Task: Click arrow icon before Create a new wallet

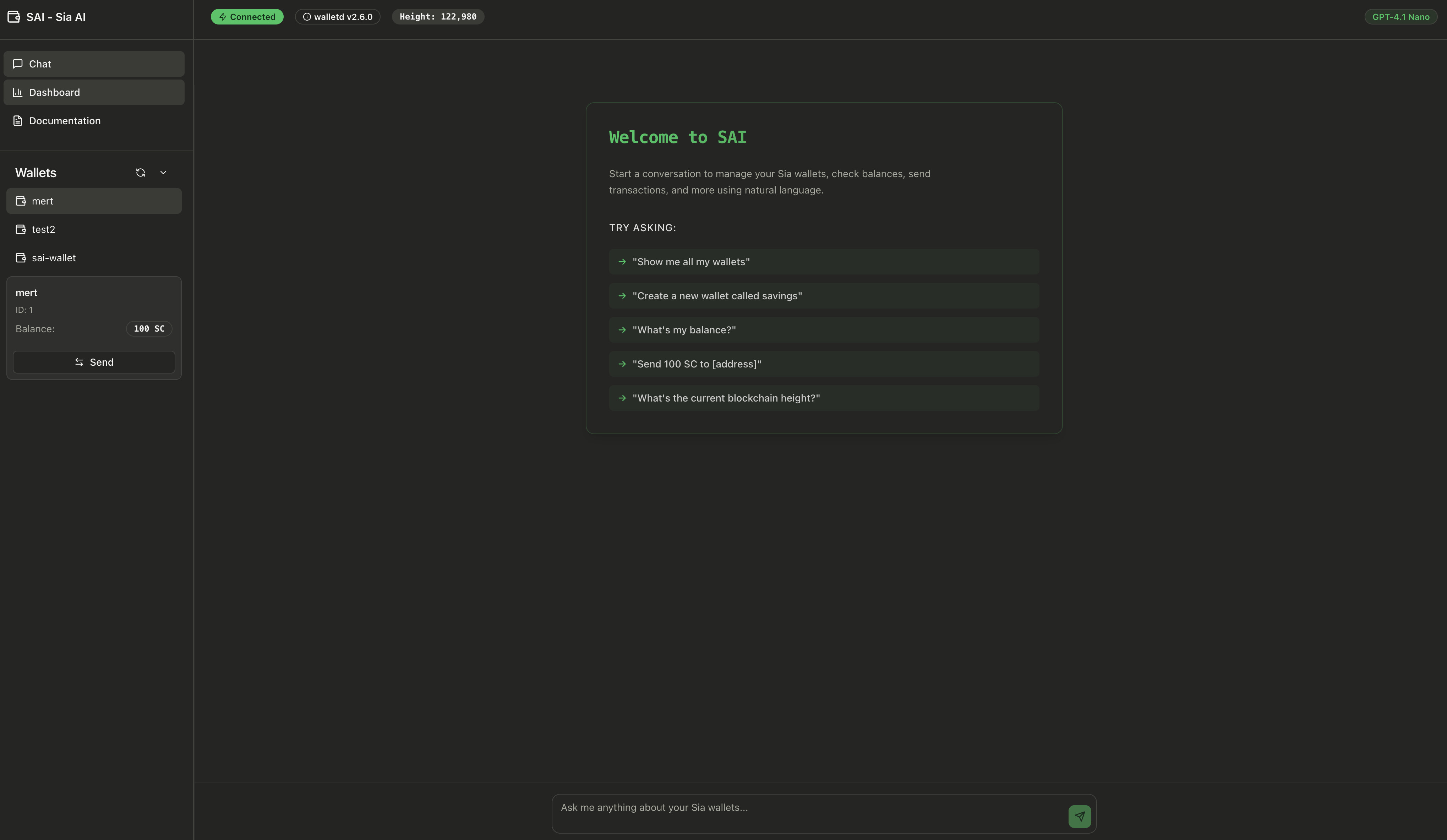Action: (x=622, y=296)
